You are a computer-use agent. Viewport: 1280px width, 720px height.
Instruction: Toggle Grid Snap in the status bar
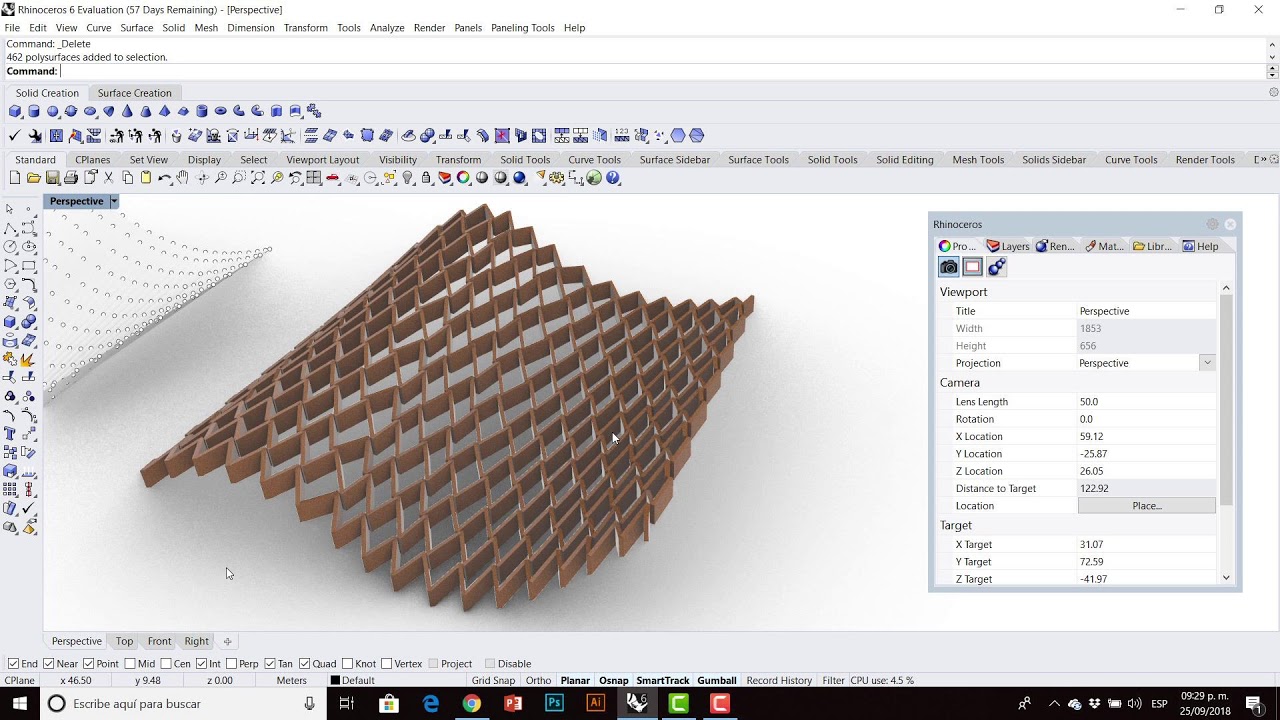493,681
